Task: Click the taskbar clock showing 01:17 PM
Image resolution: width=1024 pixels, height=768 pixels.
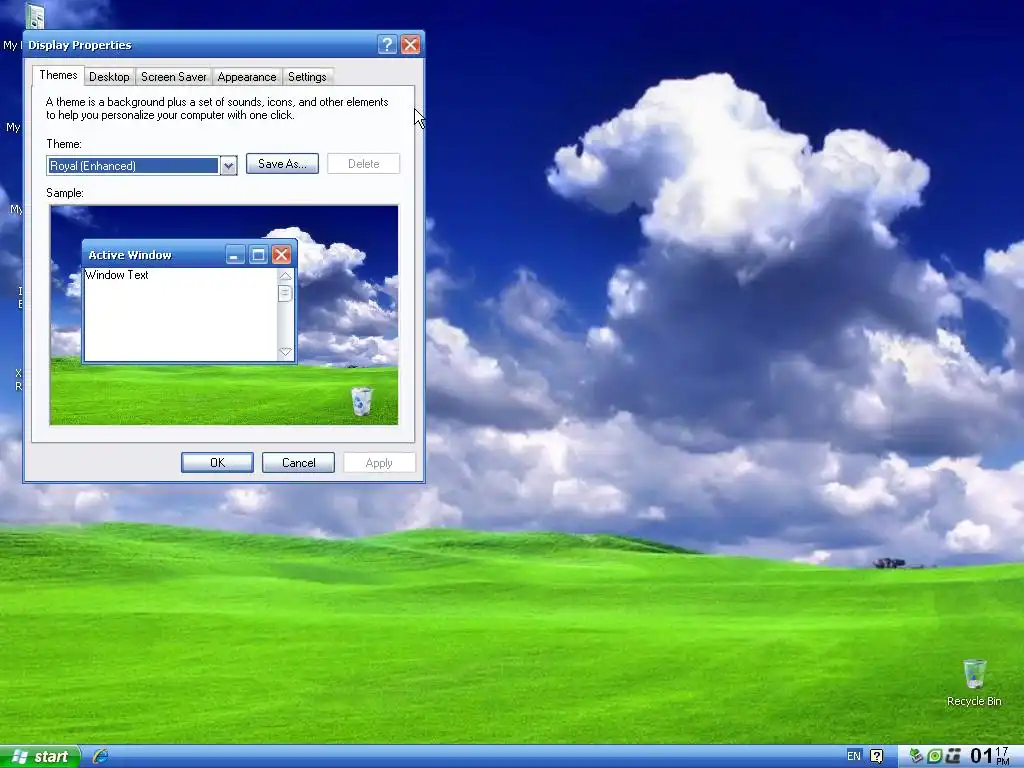Action: tap(989, 756)
